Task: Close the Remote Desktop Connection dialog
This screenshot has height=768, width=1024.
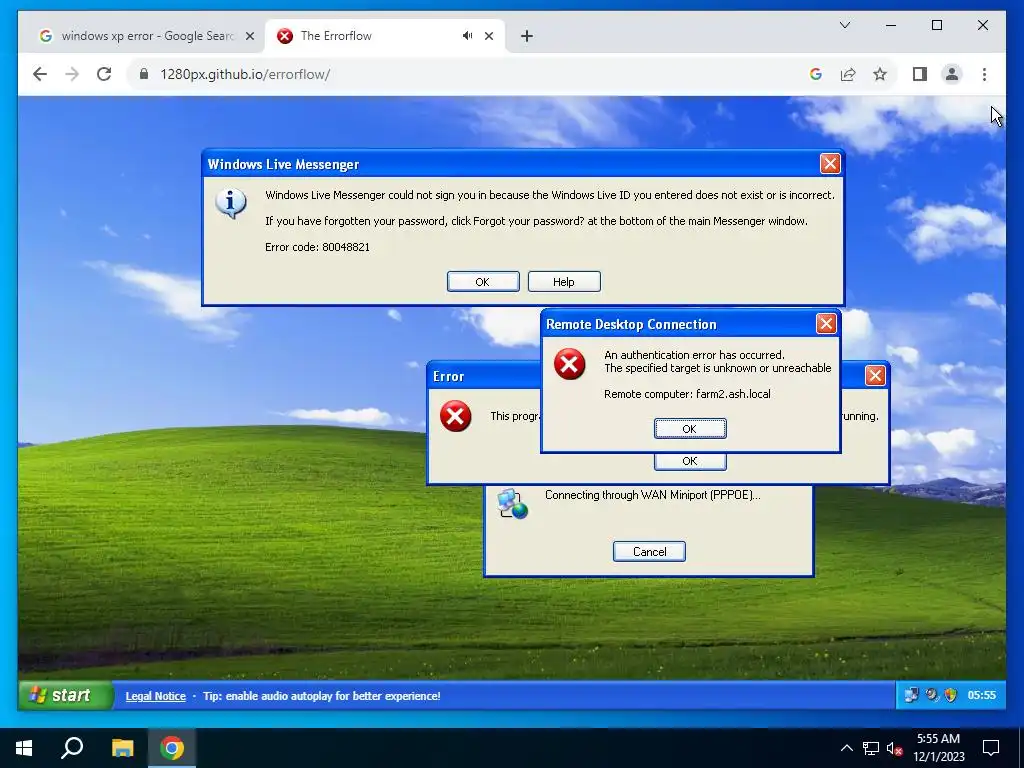Action: pos(826,323)
